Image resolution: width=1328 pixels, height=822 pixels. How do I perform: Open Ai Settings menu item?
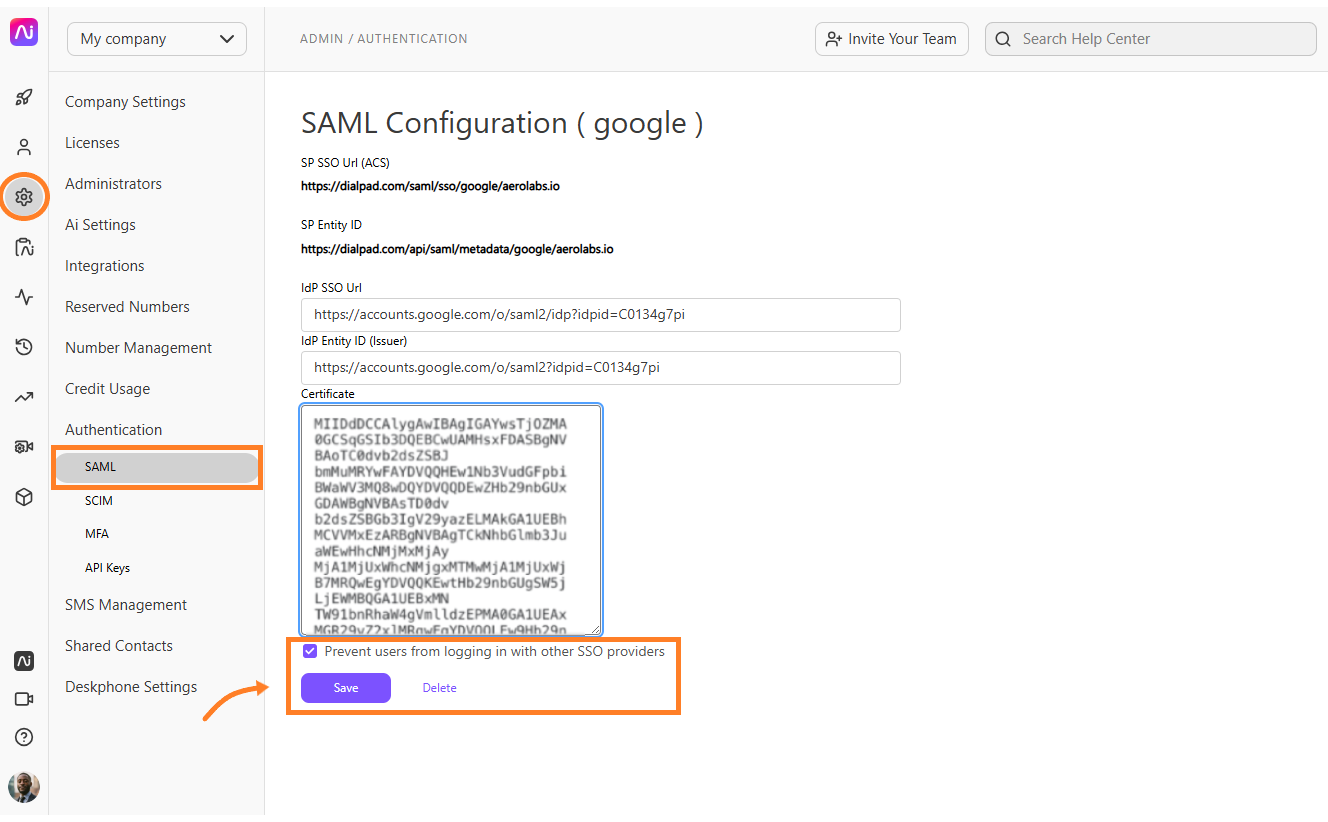click(100, 225)
